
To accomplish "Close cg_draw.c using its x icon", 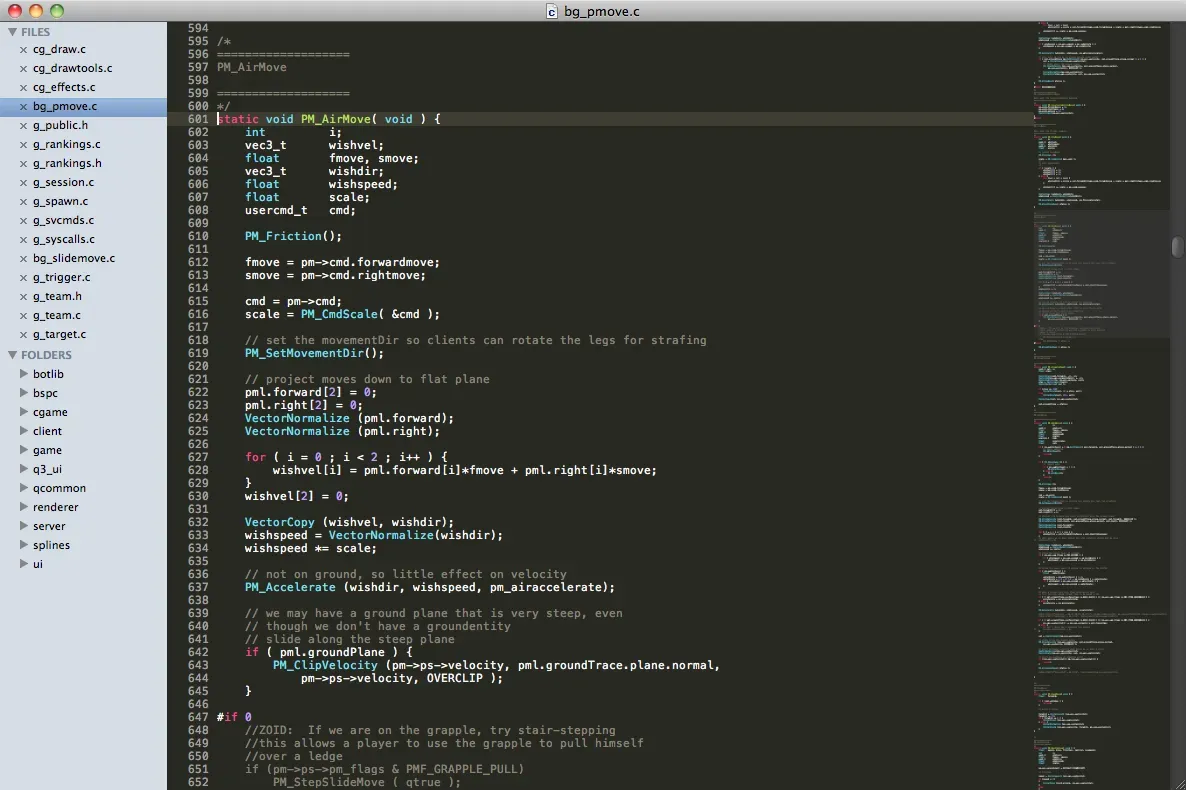I will [x=22, y=49].
